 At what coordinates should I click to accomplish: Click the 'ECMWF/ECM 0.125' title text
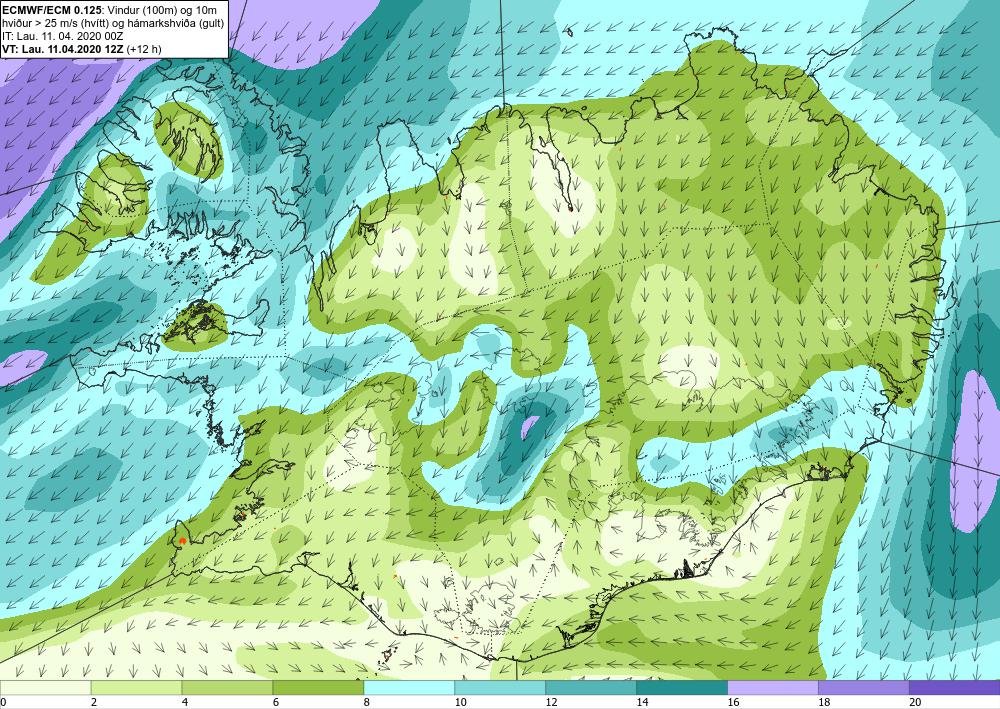[x=52, y=8]
